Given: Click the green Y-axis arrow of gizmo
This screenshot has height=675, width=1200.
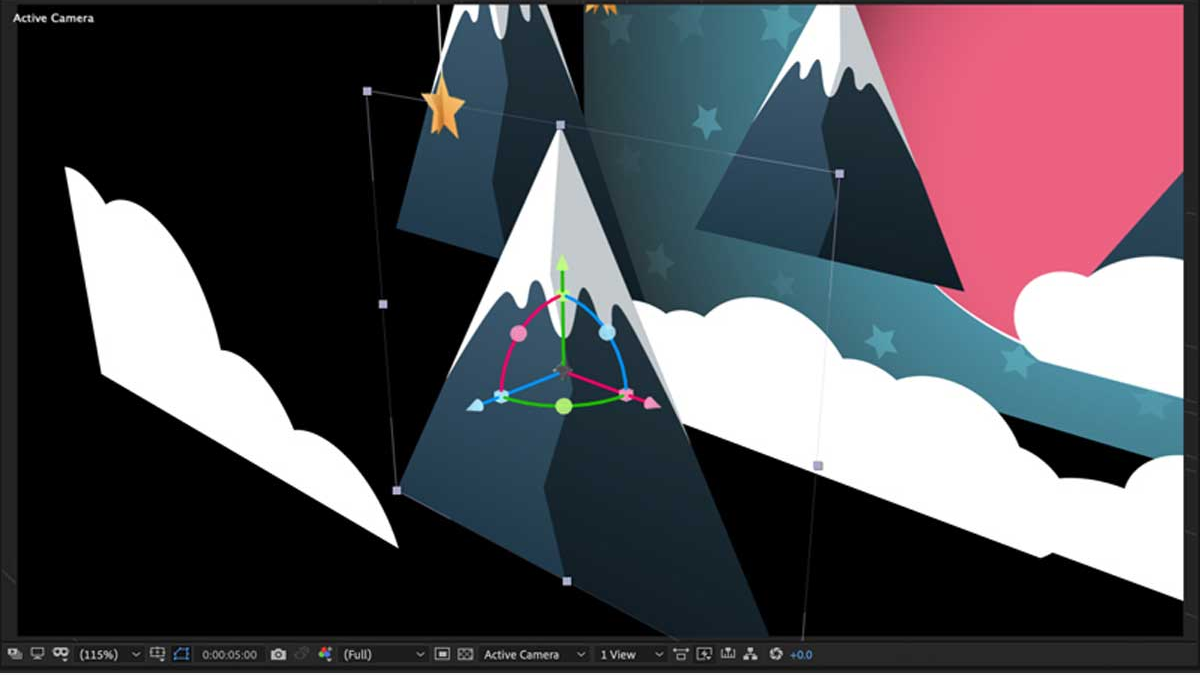Looking at the screenshot, I should [562, 264].
